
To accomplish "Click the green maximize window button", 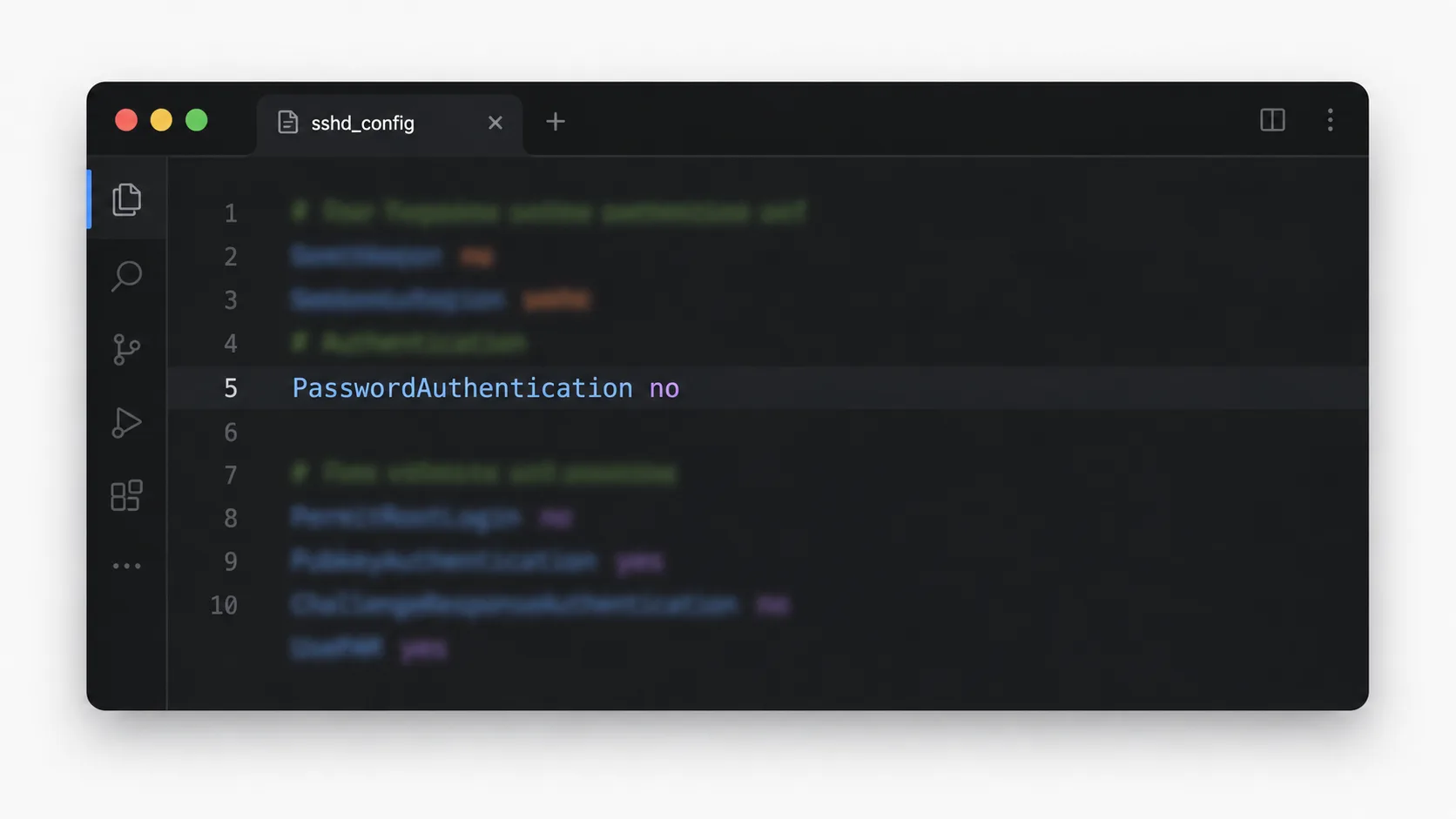I will [197, 120].
